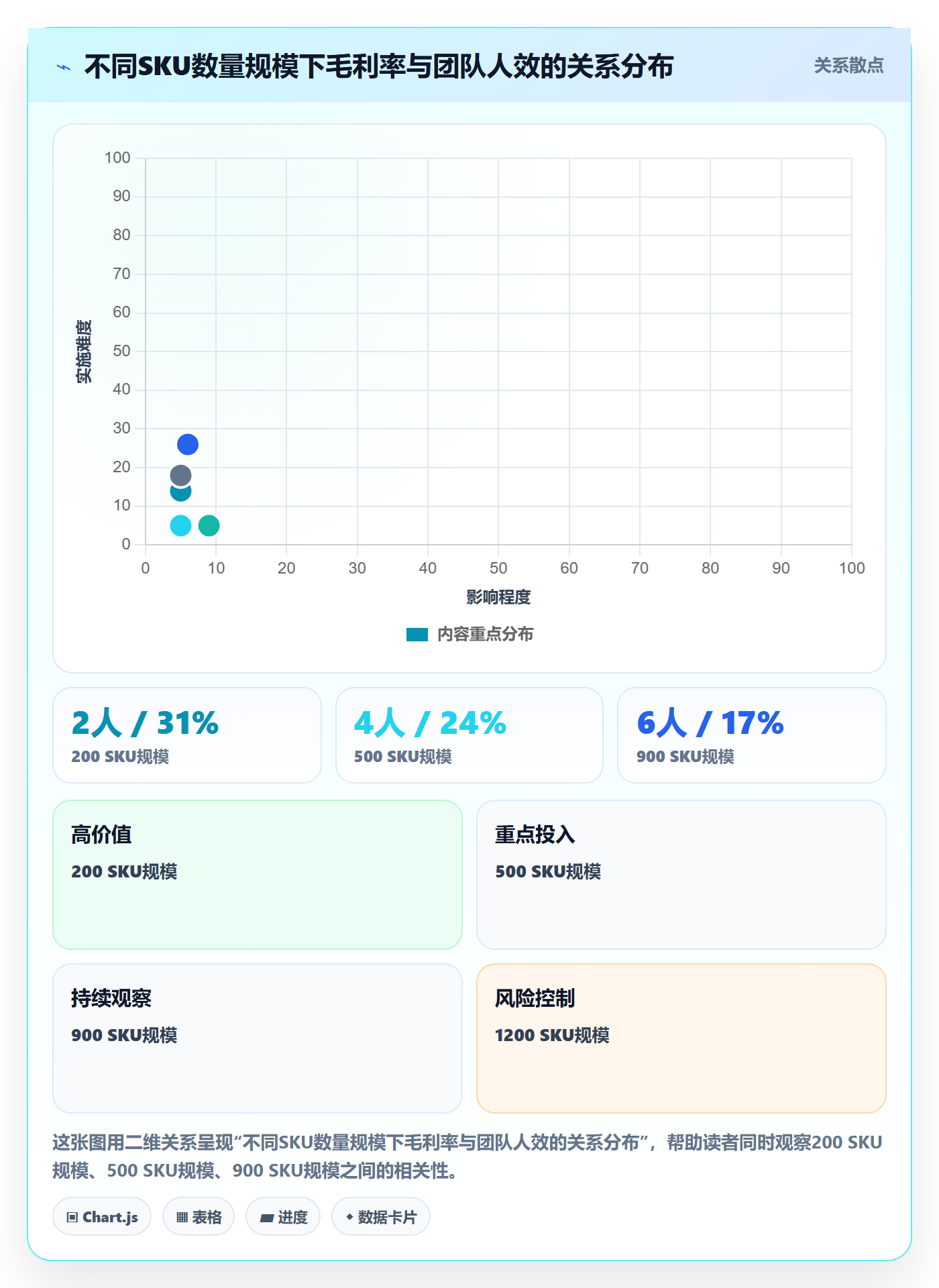Click the description paragraph starting 这张图用二维关系呈现

467,1157
